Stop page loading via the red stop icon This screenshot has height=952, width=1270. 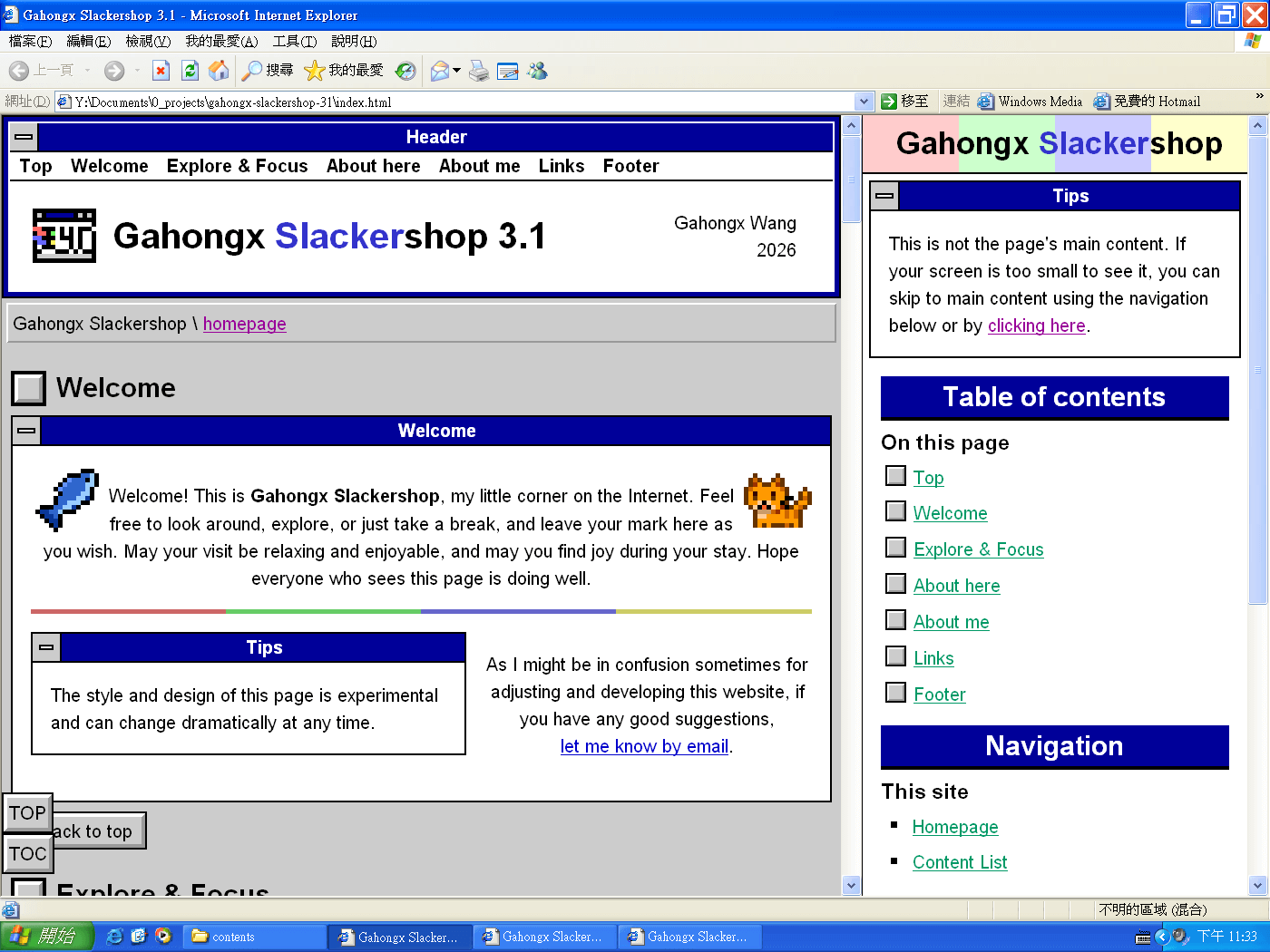161,71
